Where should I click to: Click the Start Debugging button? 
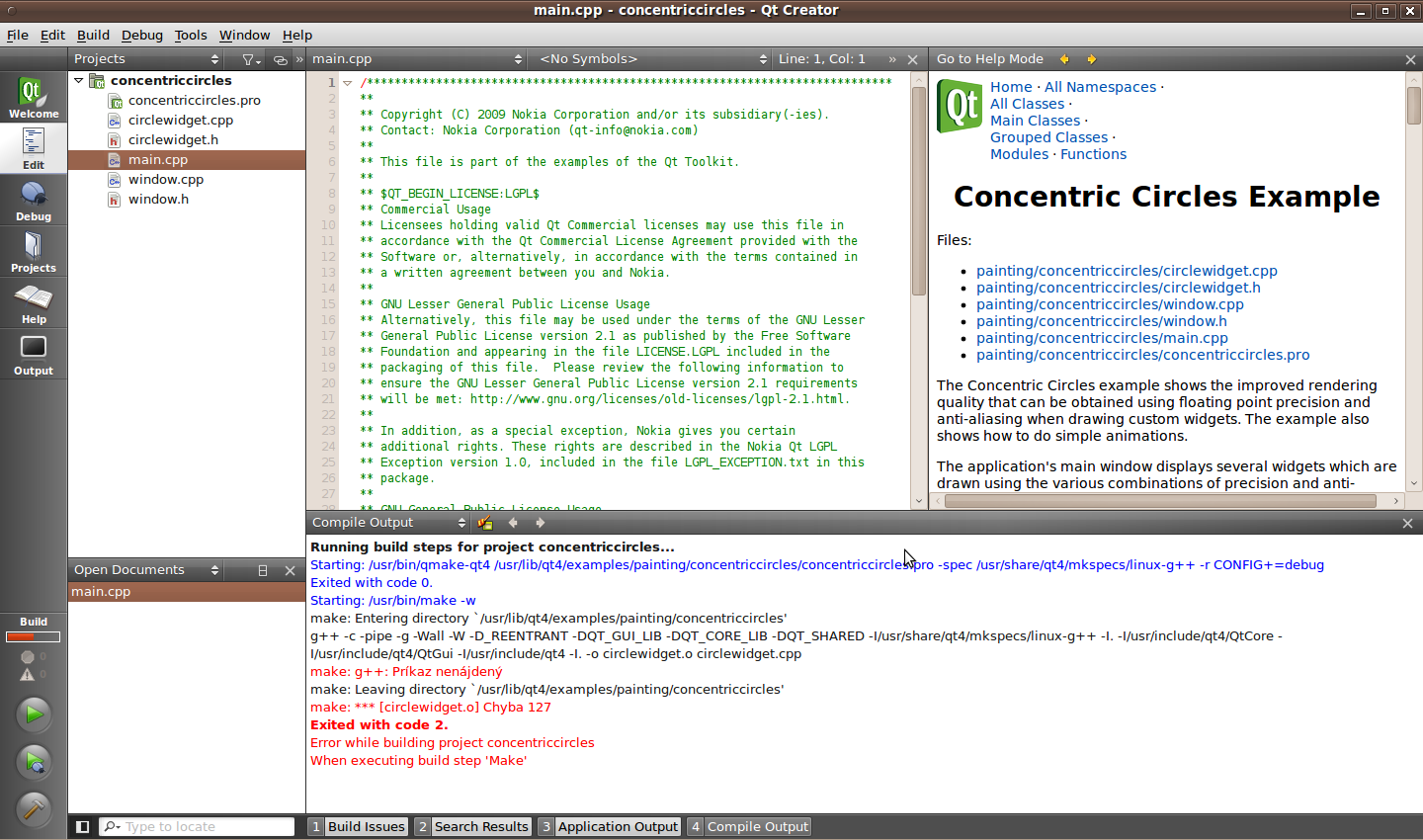click(34, 762)
